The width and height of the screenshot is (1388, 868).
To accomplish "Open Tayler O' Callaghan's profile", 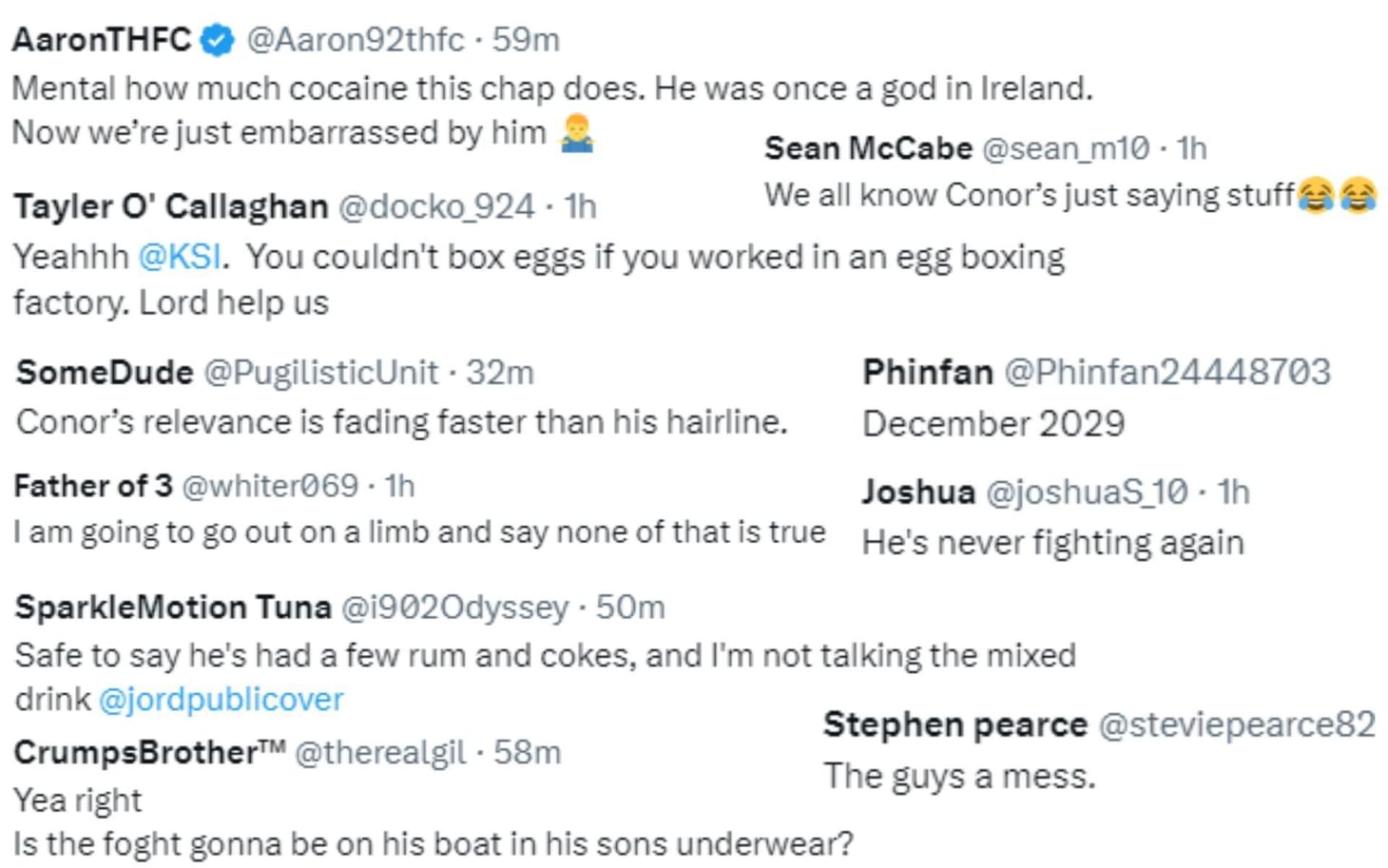I will click(171, 206).
